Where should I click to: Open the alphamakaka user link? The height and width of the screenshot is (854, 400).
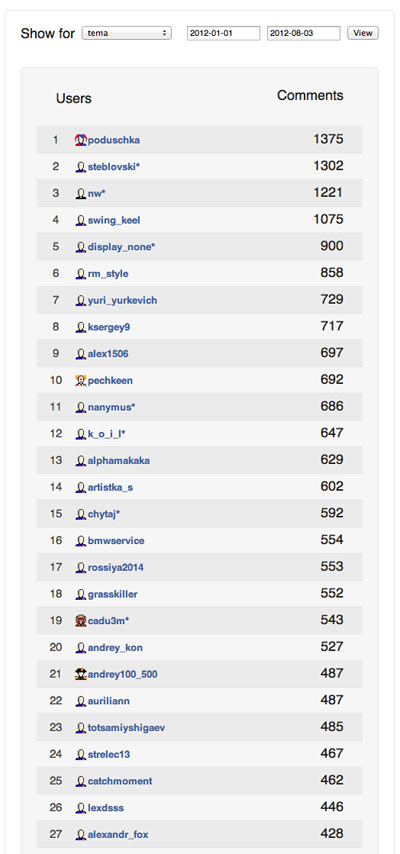click(x=119, y=461)
